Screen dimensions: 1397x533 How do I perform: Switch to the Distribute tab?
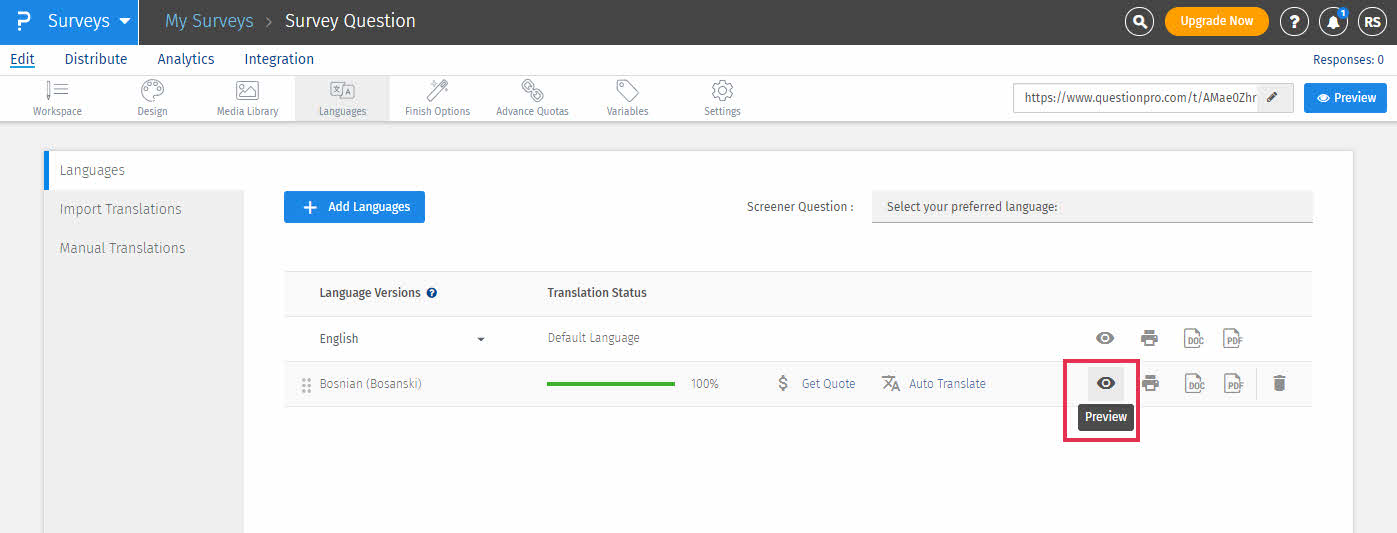pos(96,59)
